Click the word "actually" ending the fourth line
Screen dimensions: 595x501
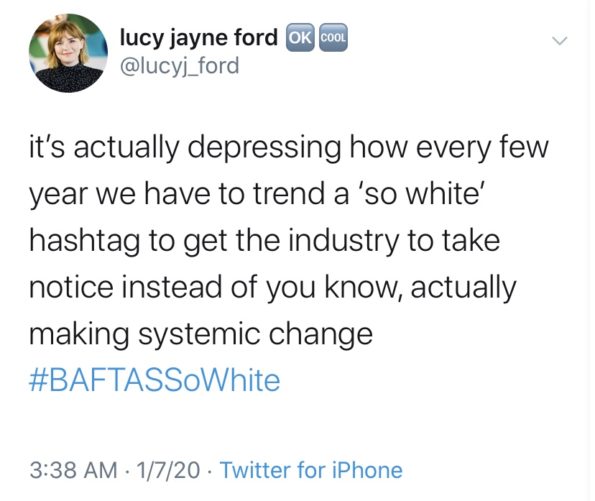464,288
